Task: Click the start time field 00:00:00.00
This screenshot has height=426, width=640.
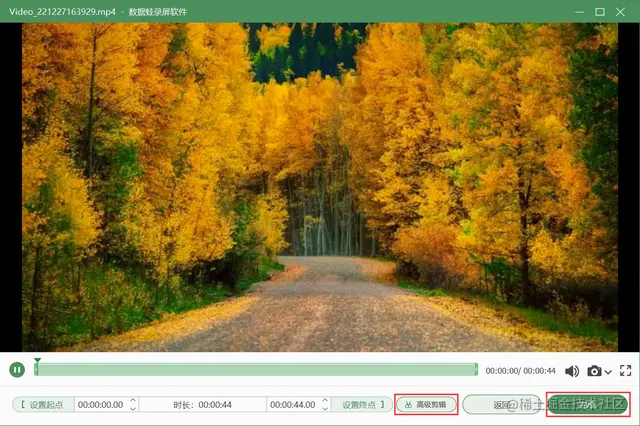Action: 101,405
